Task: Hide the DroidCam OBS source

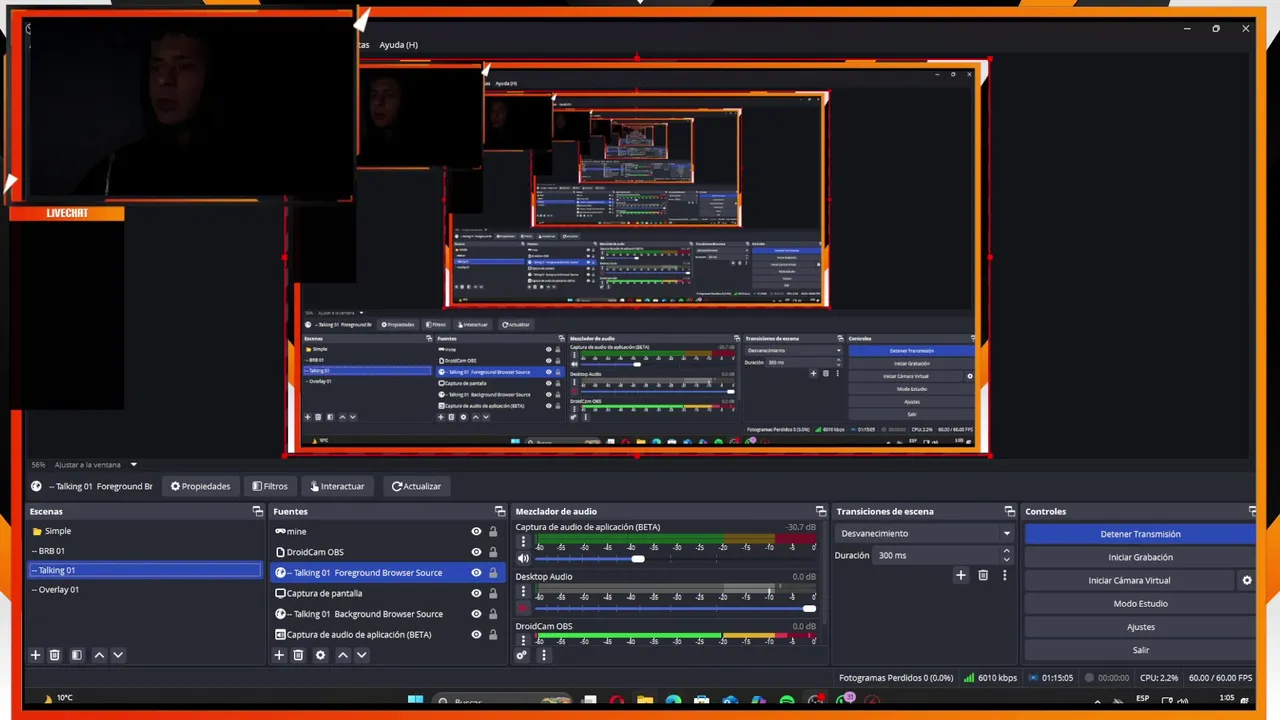Action: (x=476, y=552)
